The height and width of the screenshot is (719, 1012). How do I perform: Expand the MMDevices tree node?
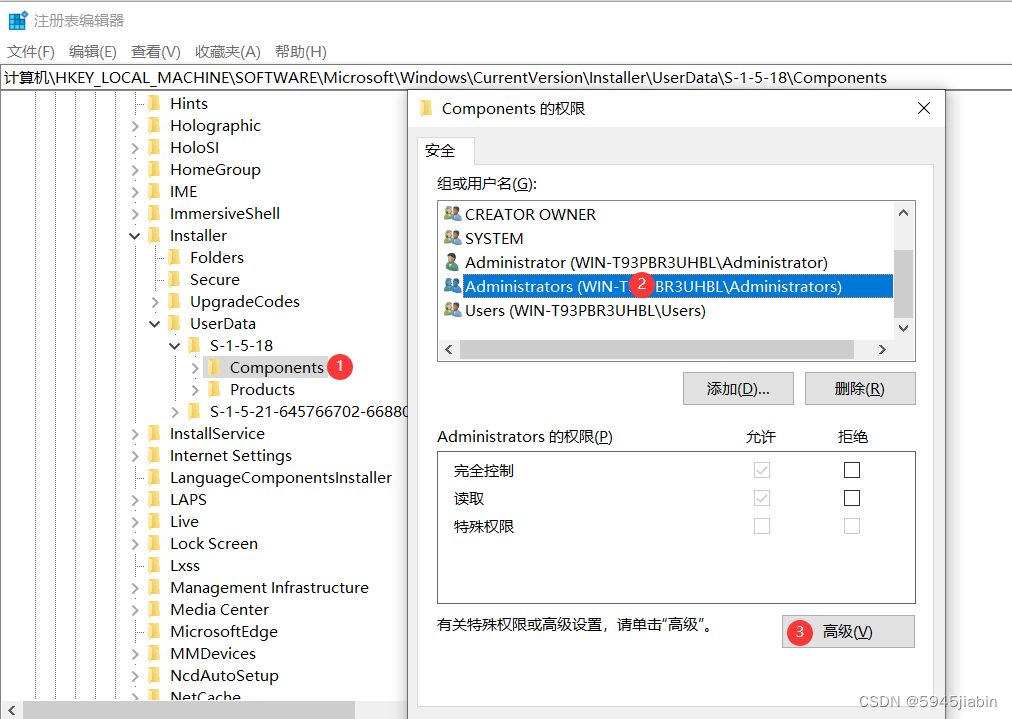(x=134, y=653)
